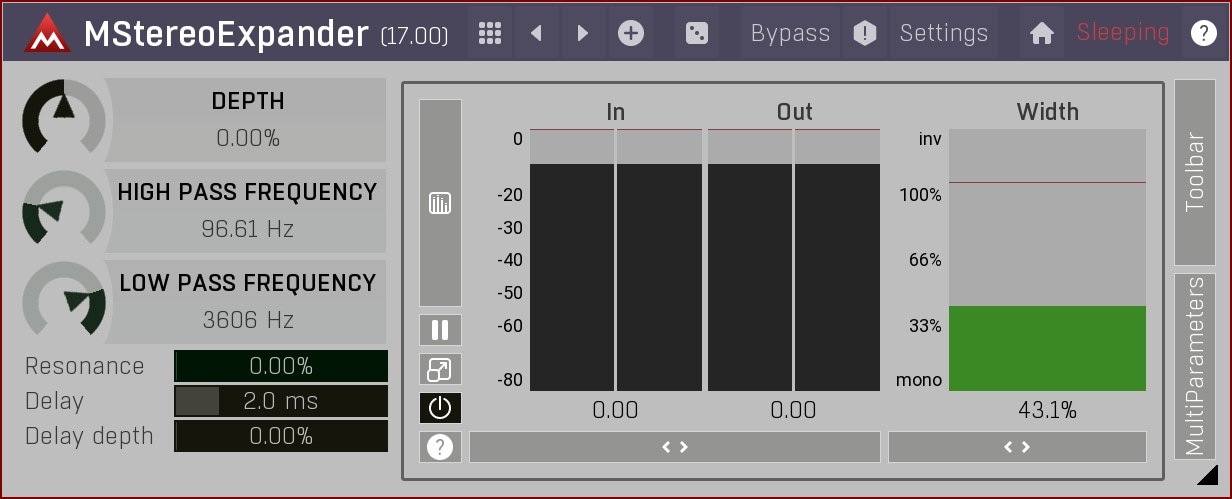1232x499 pixels.
Task: Expand the MultiParameters side panel
Action: point(1194,366)
